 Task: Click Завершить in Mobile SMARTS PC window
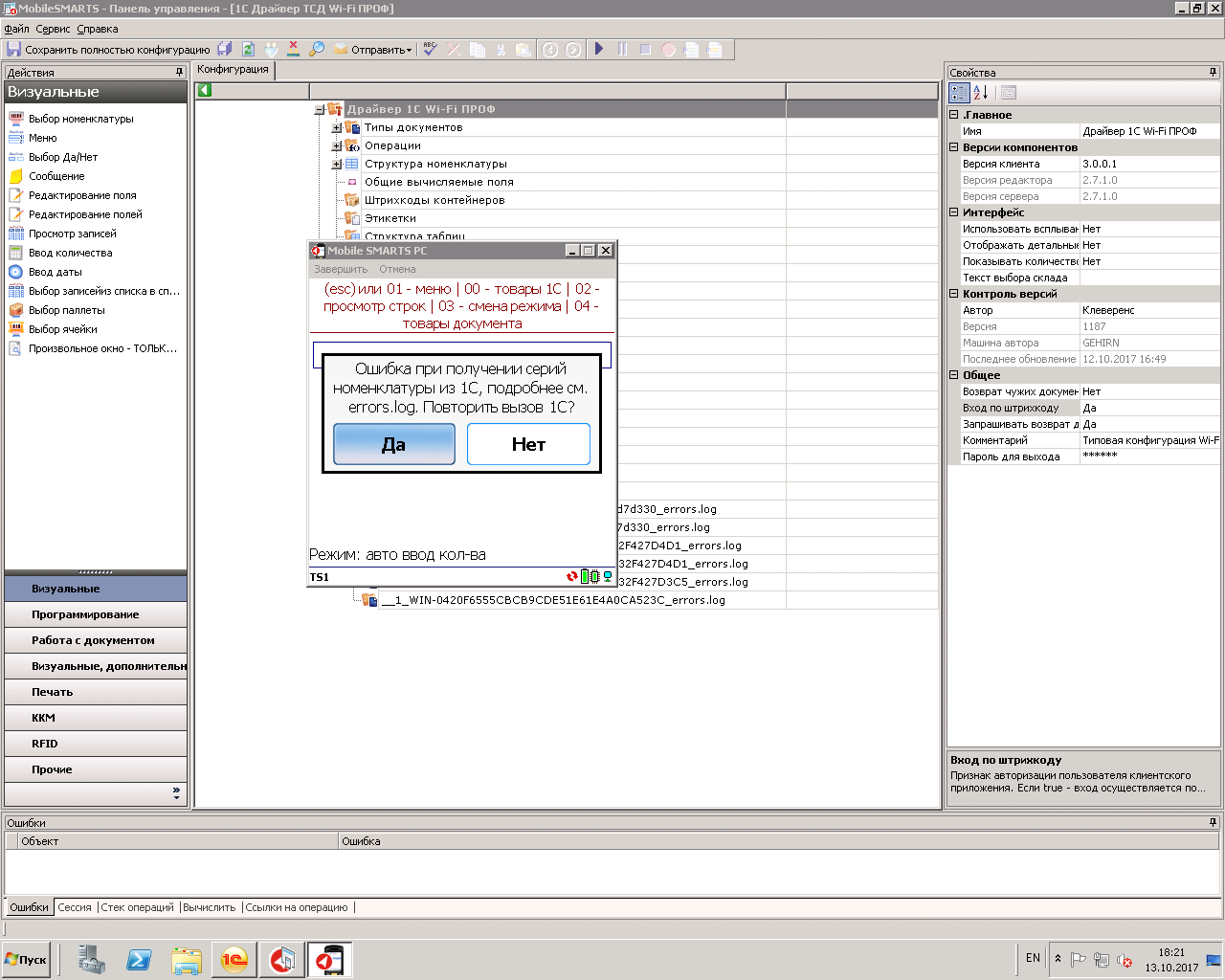click(341, 269)
